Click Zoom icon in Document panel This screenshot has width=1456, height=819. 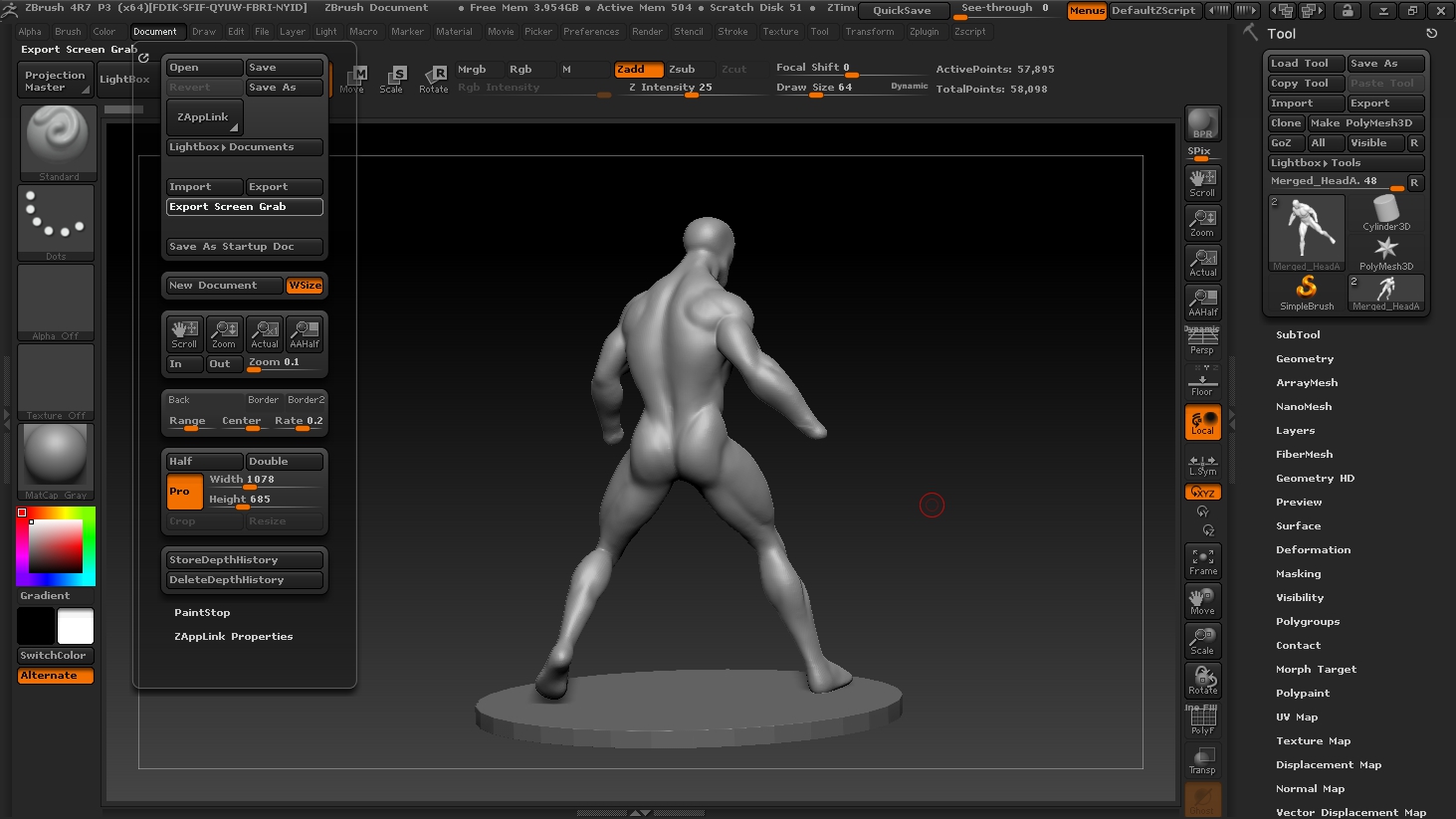(224, 333)
